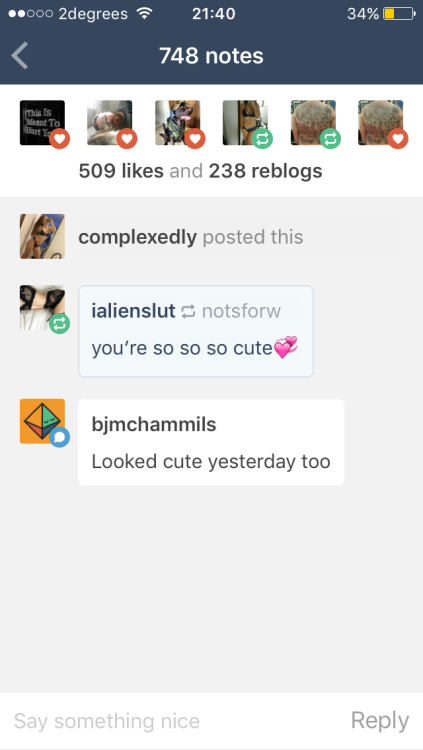This screenshot has height=750, width=423.
Task: Tap the last back-tattoo avatar with heart
Action: (x=380, y=122)
